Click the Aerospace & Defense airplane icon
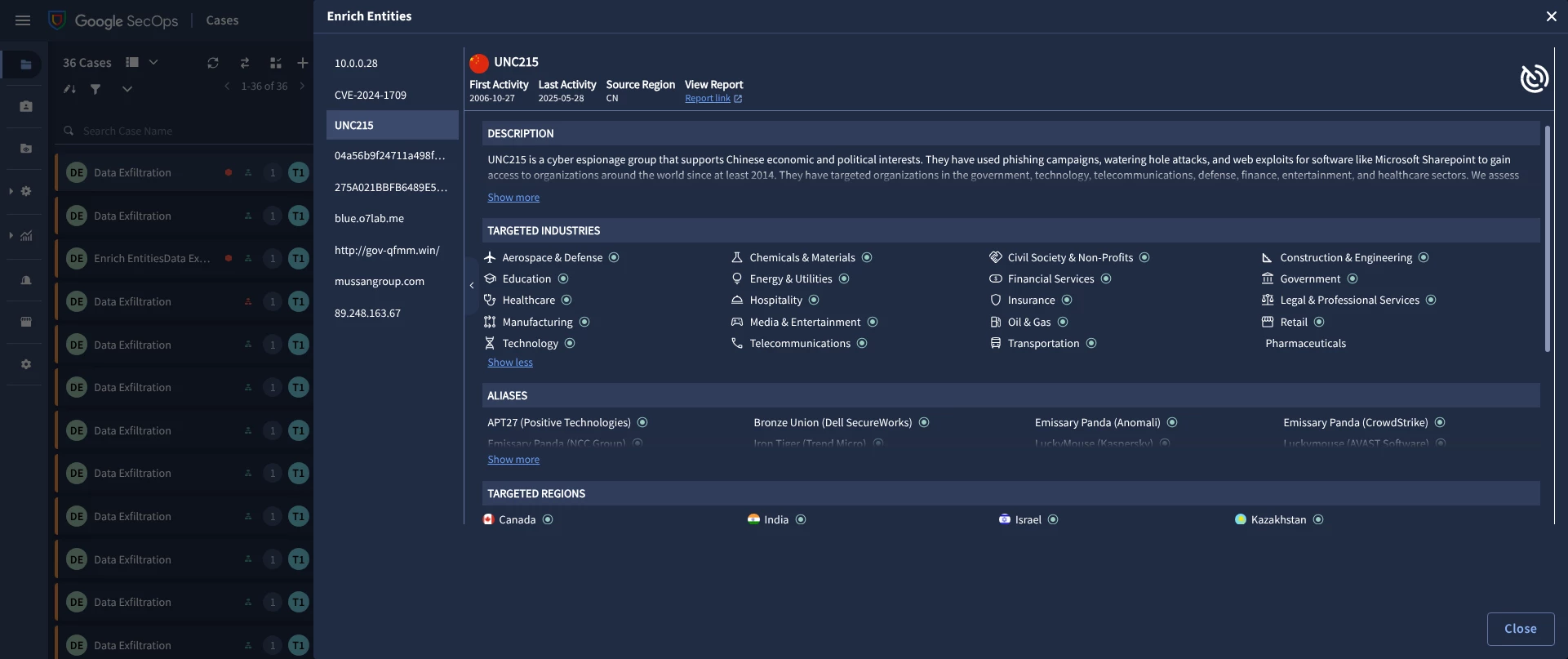The height and width of the screenshot is (659, 1568). coord(490,257)
